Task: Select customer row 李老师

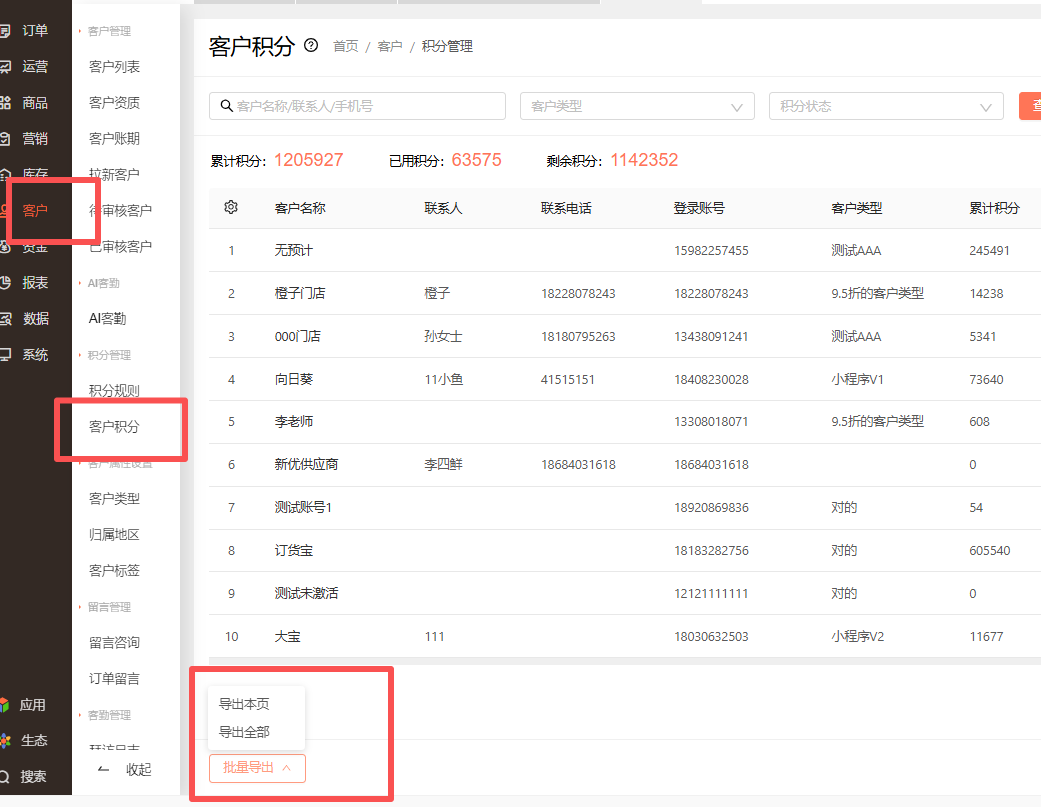Action: [x=625, y=421]
